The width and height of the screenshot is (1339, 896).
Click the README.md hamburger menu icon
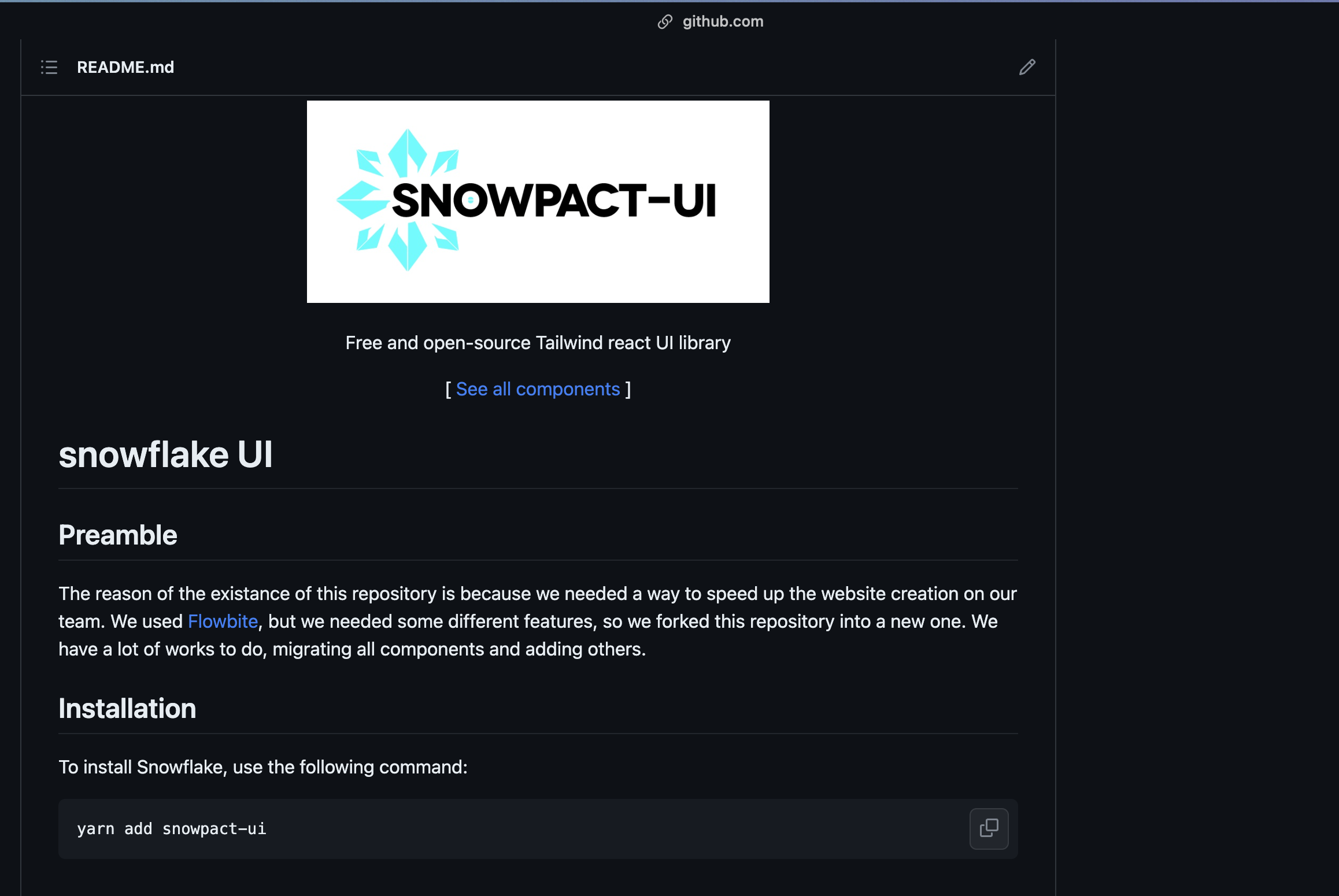pyautogui.click(x=50, y=67)
